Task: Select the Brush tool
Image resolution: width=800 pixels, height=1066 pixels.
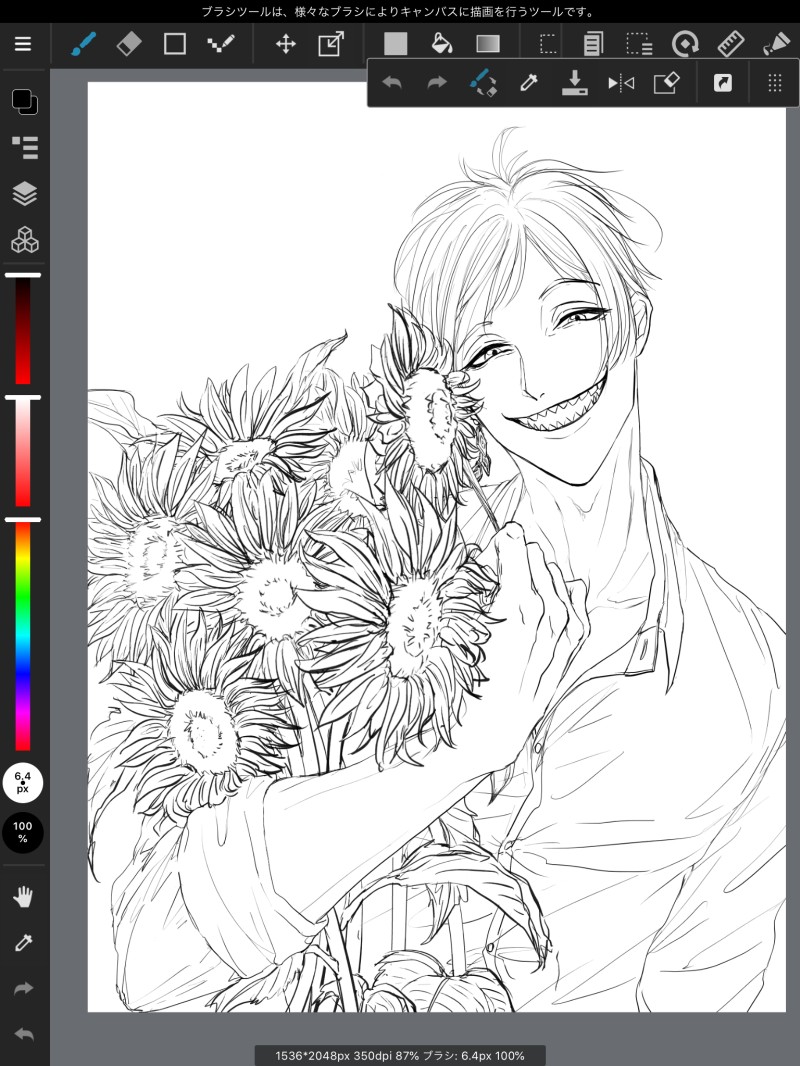Action: [x=84, y=44]
